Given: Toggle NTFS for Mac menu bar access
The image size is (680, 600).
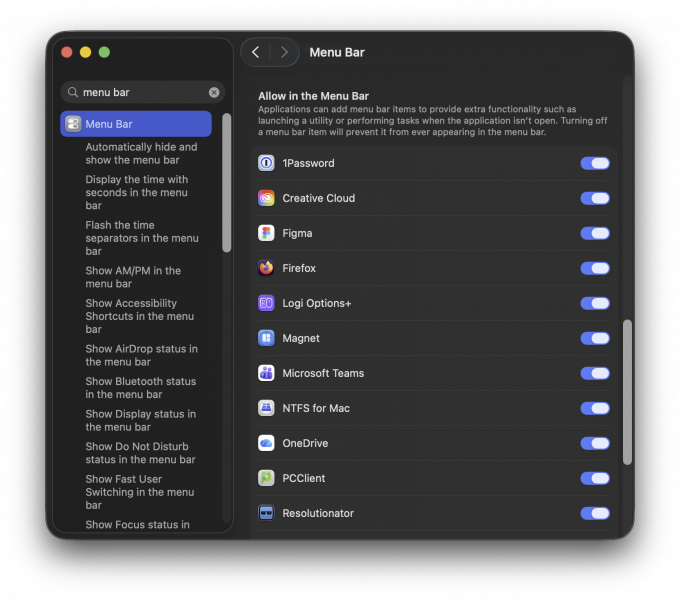Looking at the screenshot, I should 595,408.
